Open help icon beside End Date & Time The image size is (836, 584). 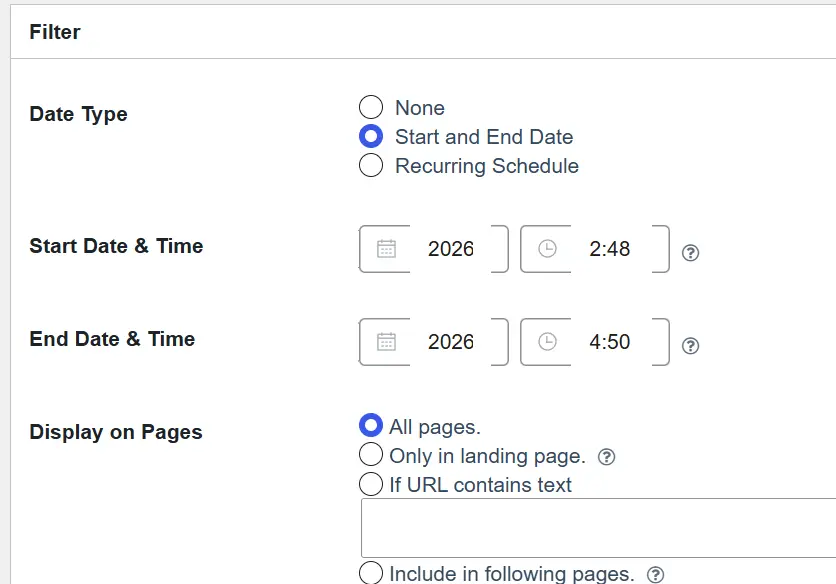[x=690, y=346]
